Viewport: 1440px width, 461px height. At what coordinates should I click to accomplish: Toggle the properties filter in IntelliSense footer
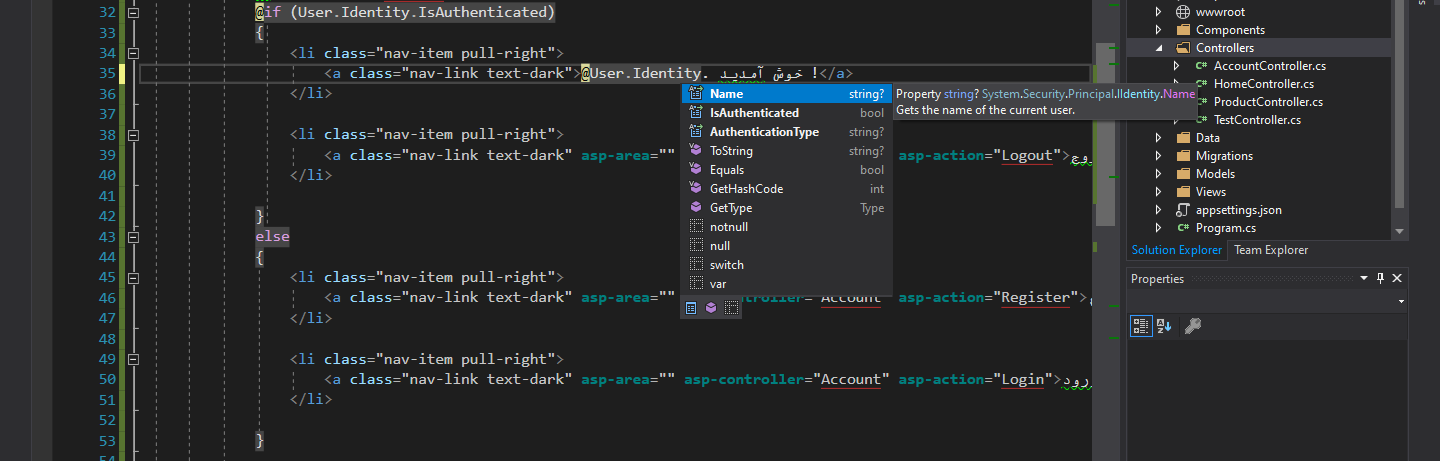(x=691, y=308)
